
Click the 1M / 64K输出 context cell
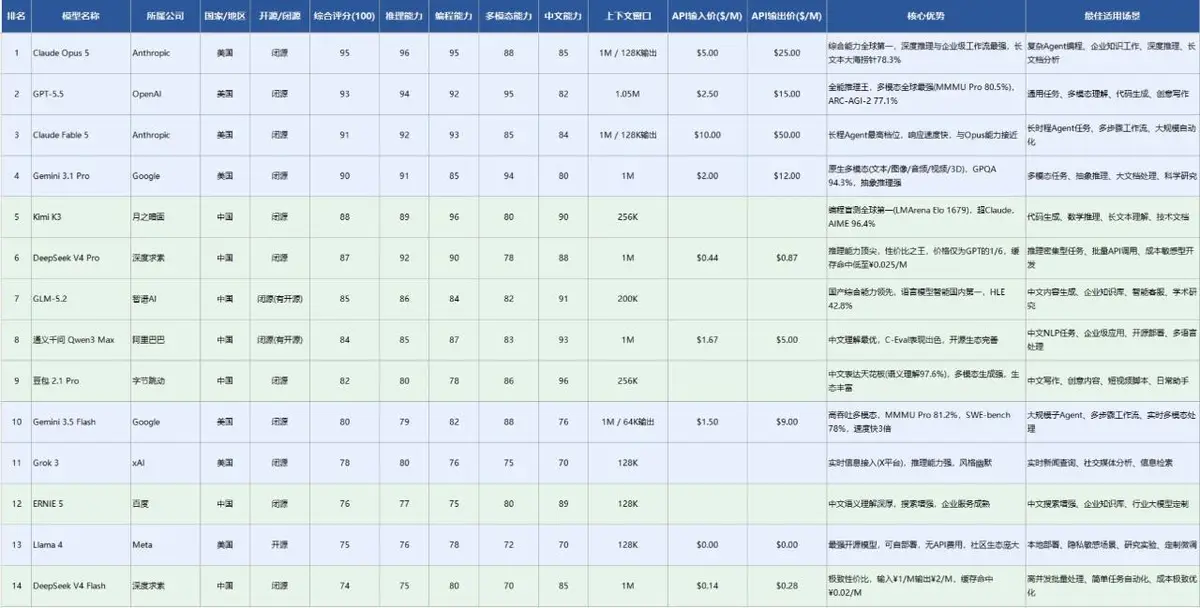point(627,422)
